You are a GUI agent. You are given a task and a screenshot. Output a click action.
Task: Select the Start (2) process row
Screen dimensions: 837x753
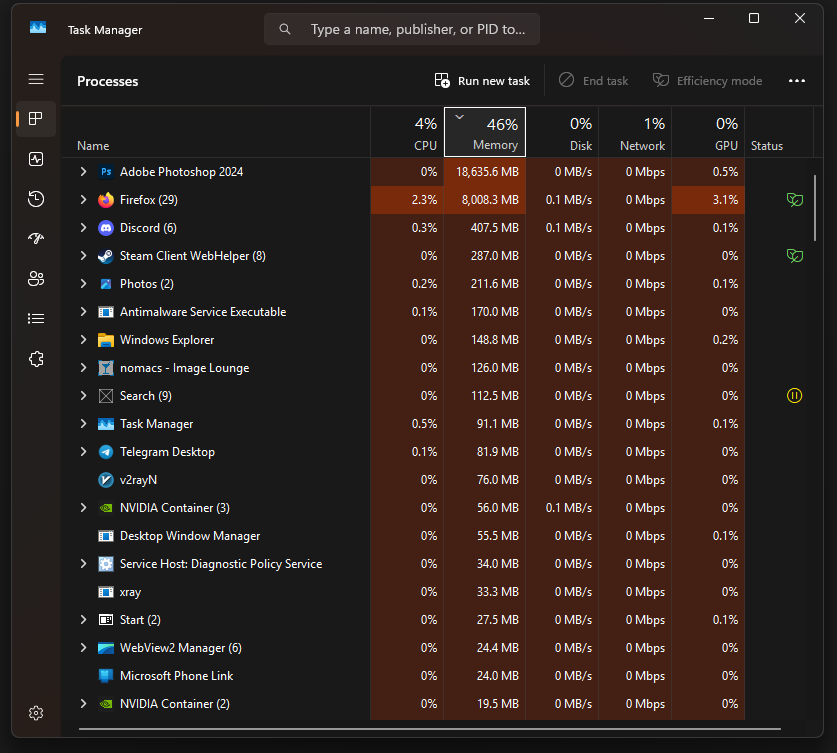(x=403, y=620)
